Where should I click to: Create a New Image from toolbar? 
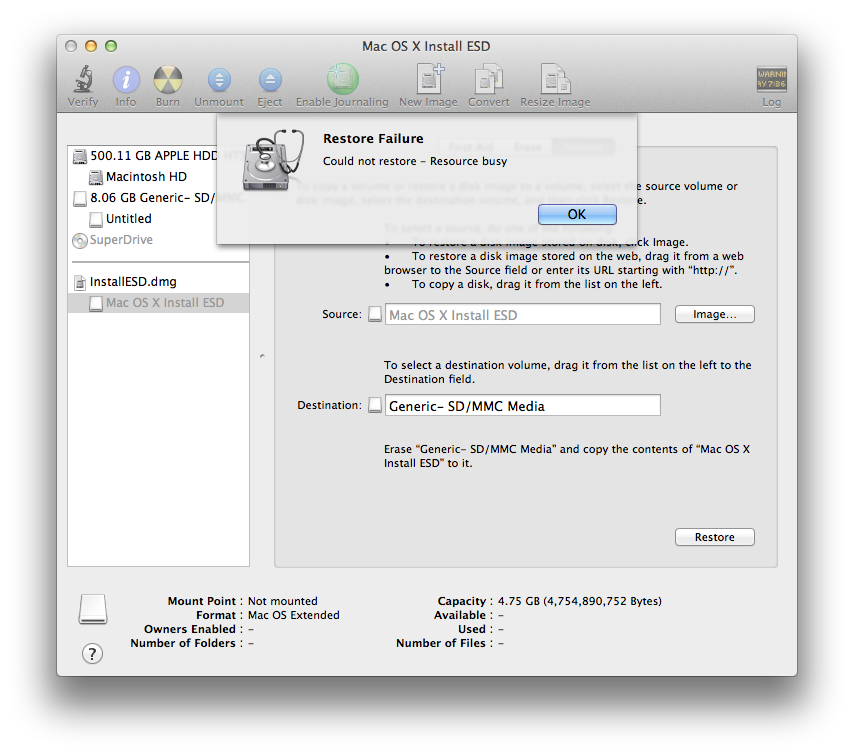429,79
